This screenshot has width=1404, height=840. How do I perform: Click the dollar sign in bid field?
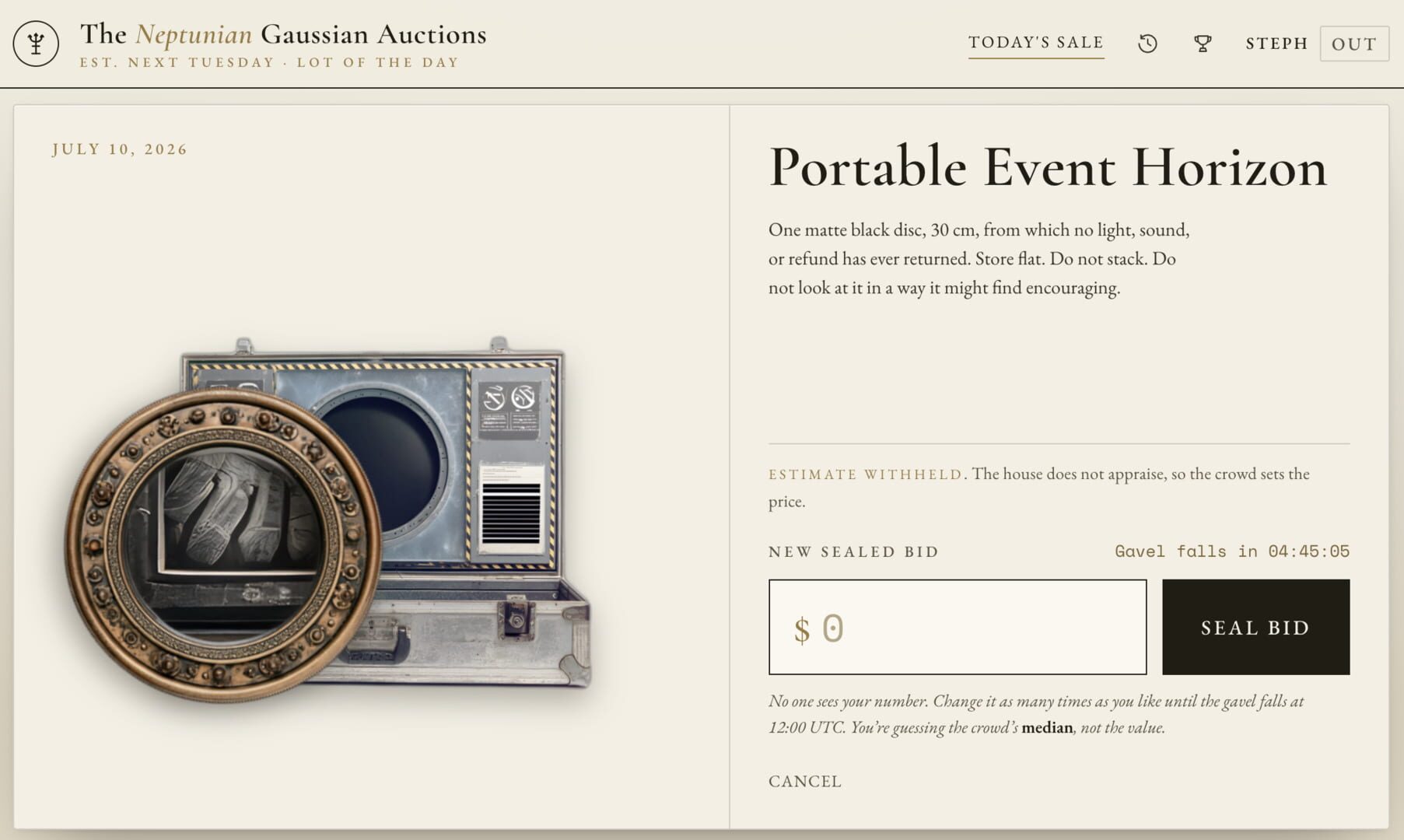[x=802, y=629]
